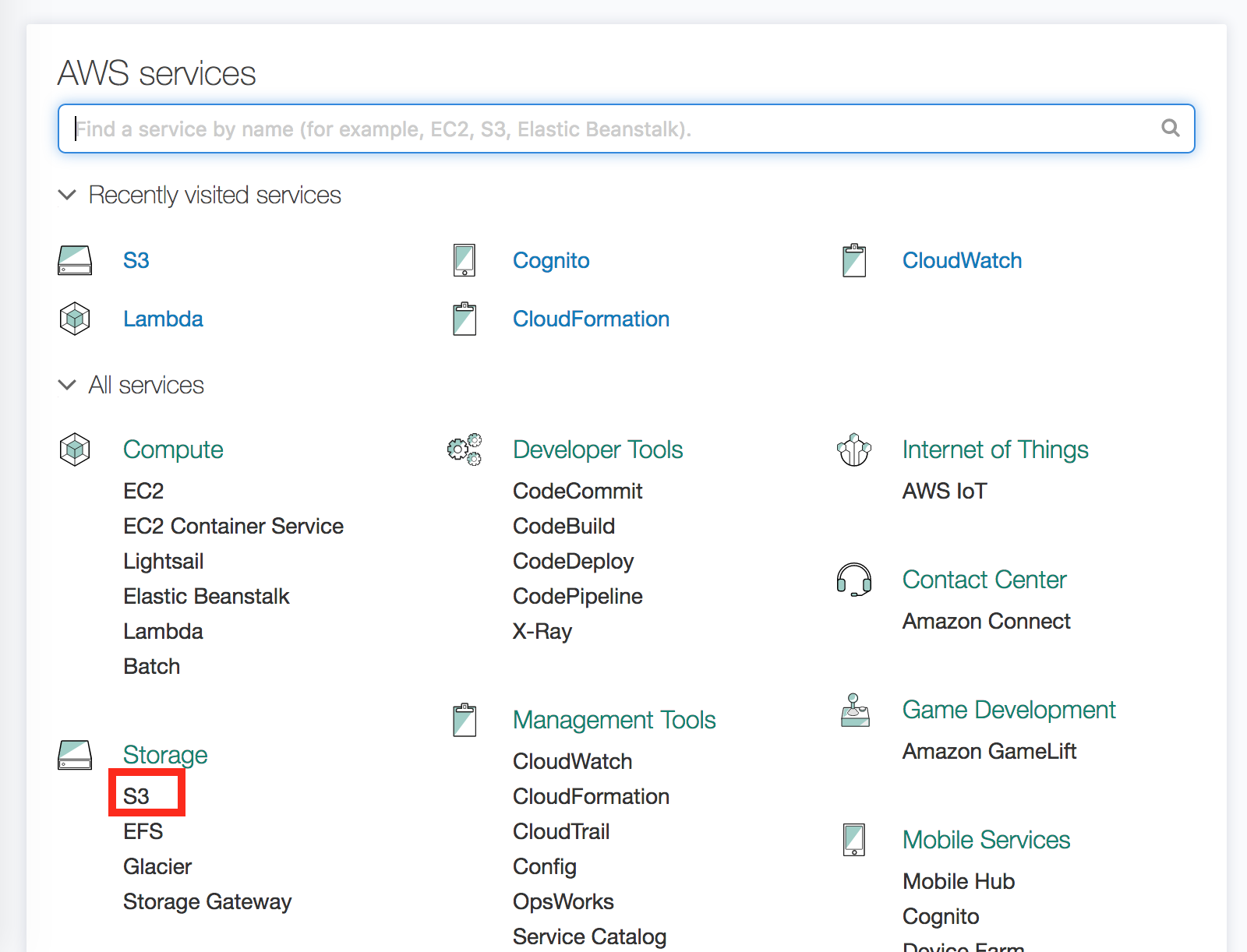Select the Game Development heading
This screenshot has width=1247, height=952.
[1009, 710]
